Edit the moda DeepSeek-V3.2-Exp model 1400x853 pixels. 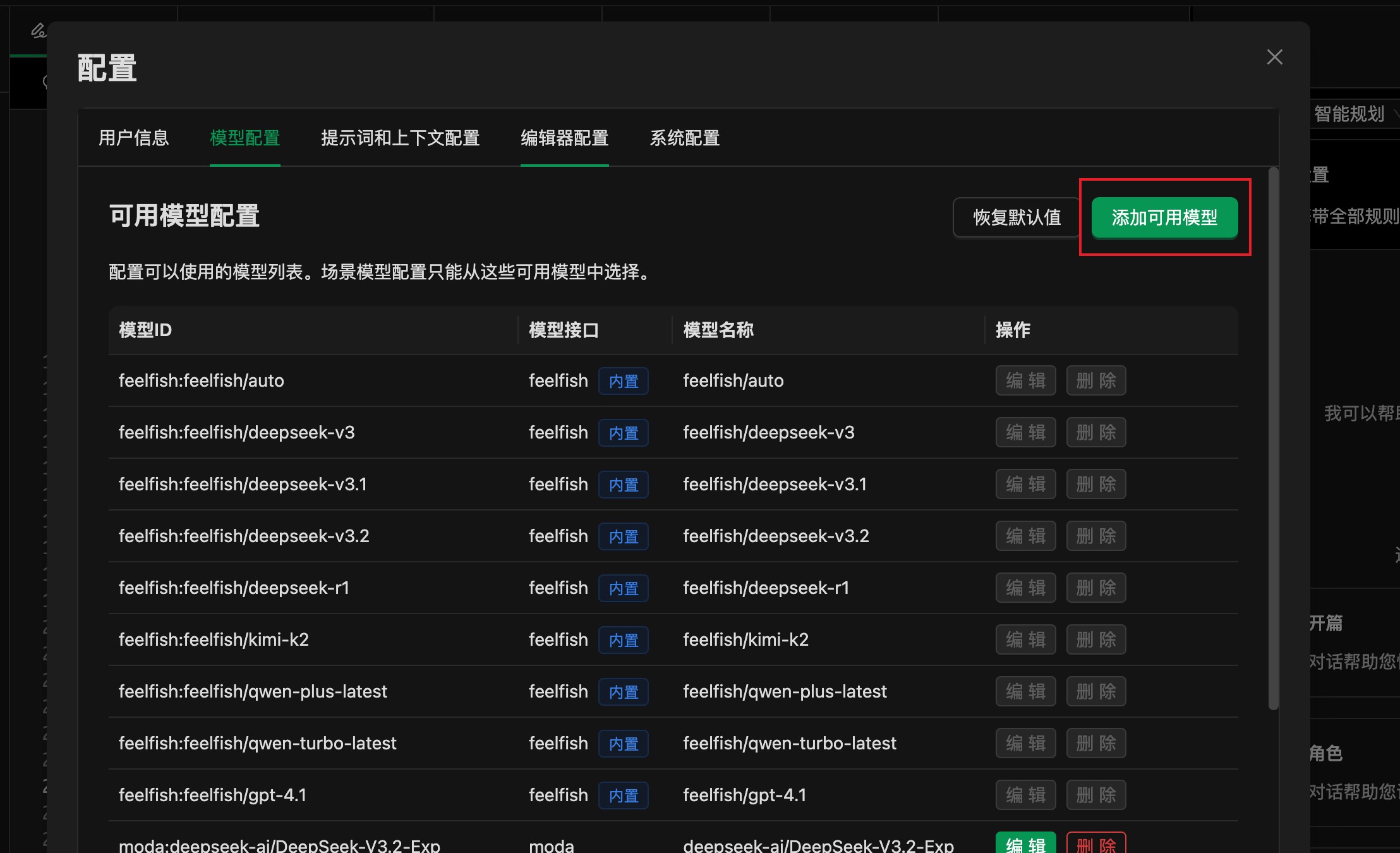(x=1025, y=844)
